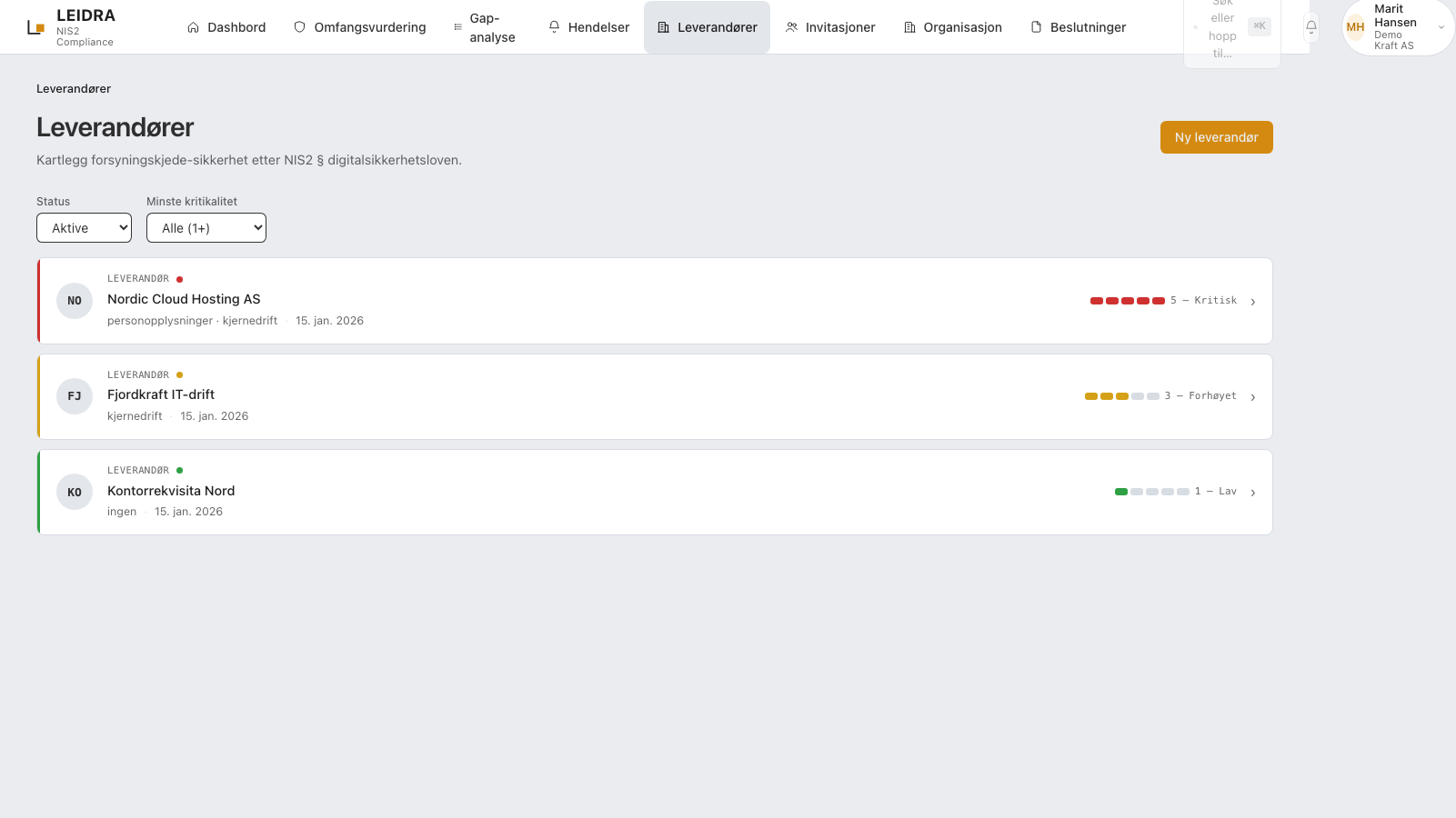Click the Hendelser bell icon
The width and height of the screenshot is (1456, 818).
(554, 27)
